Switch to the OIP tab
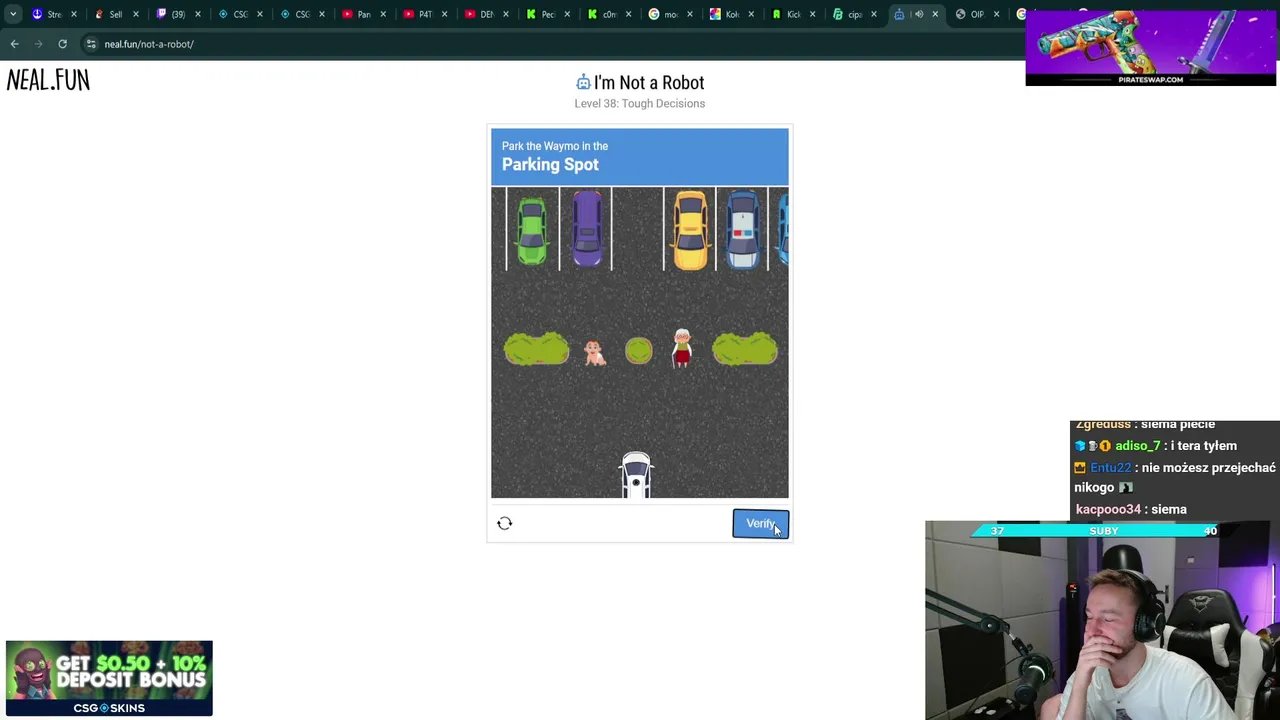The width and height of the screenshot is (1280, 720). (978, 14)
